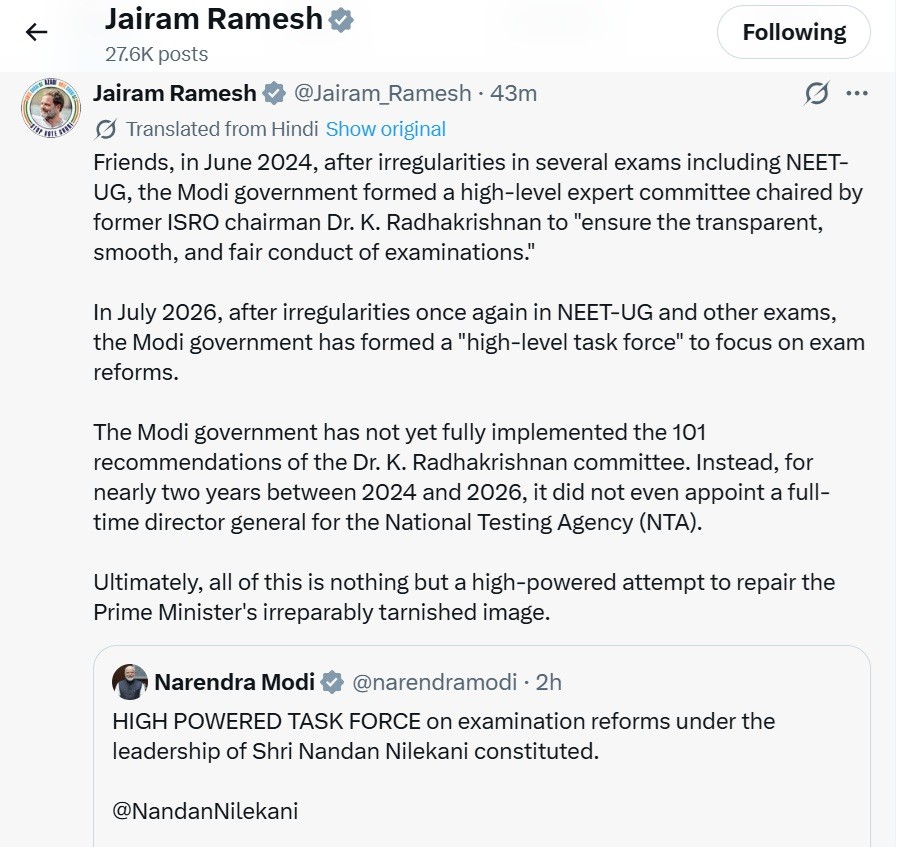Open Grok icon at top right of post
Viewport: 897px width, 847px height.
coord(816,93)
